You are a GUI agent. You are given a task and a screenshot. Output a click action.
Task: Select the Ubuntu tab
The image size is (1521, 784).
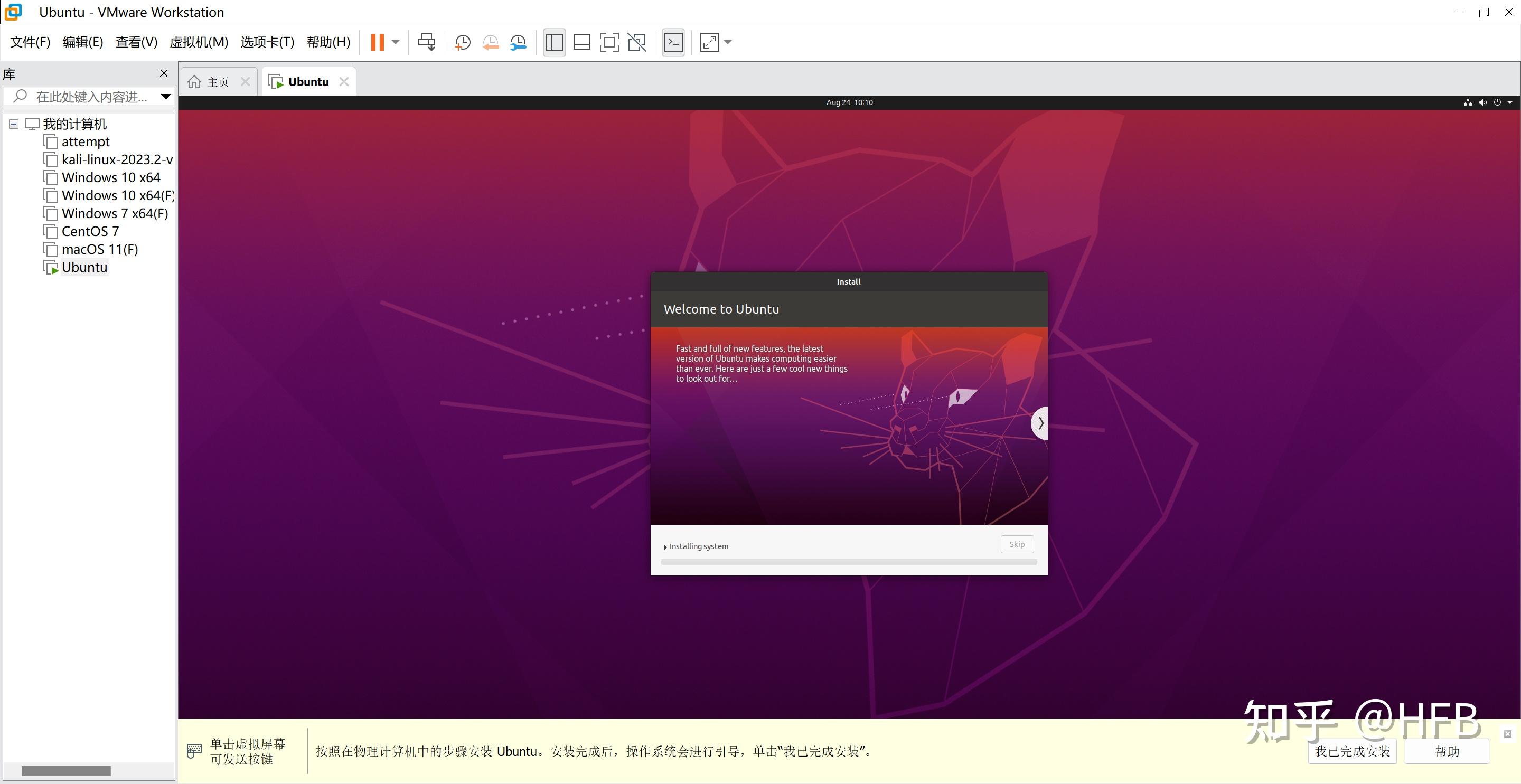click(x=308, y=82)
